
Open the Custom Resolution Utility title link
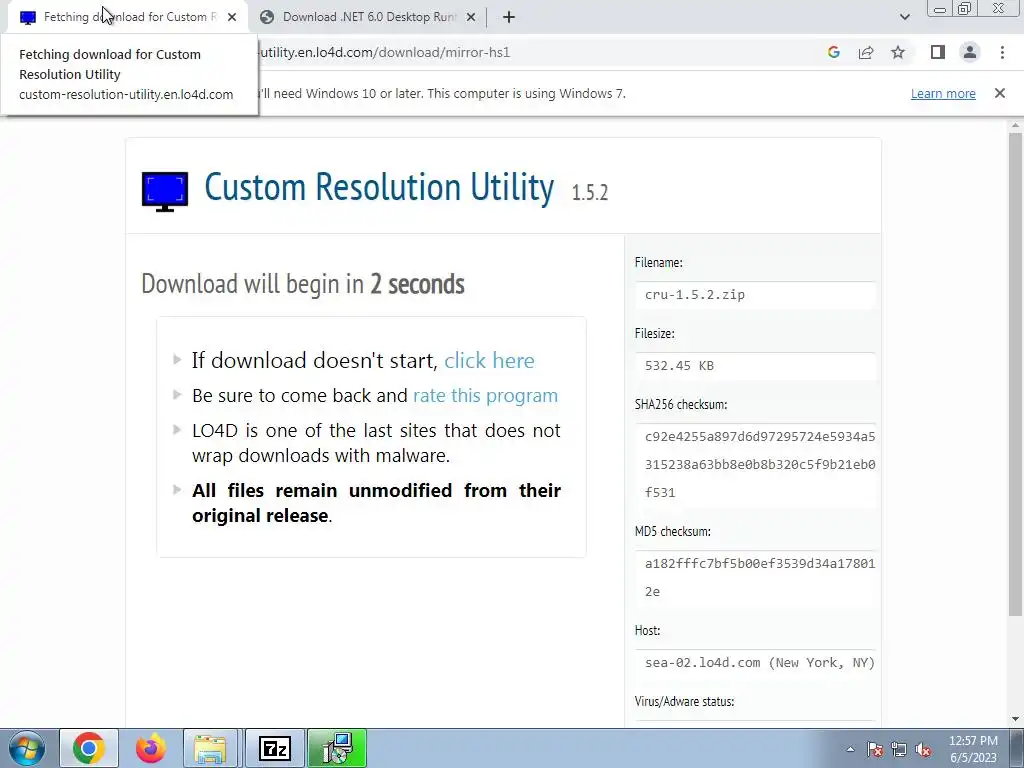[379, 187]
